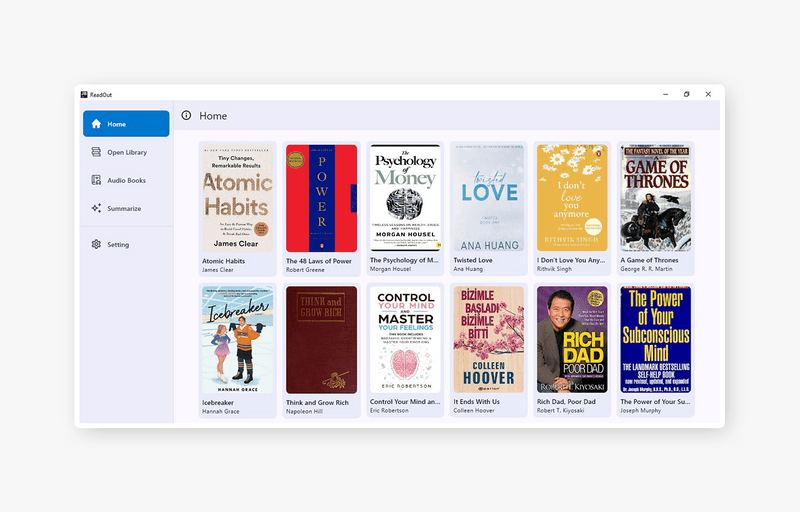800x512 pixels.
Task: Open the Atomic Habits book cover
Action: pos(238,198)
